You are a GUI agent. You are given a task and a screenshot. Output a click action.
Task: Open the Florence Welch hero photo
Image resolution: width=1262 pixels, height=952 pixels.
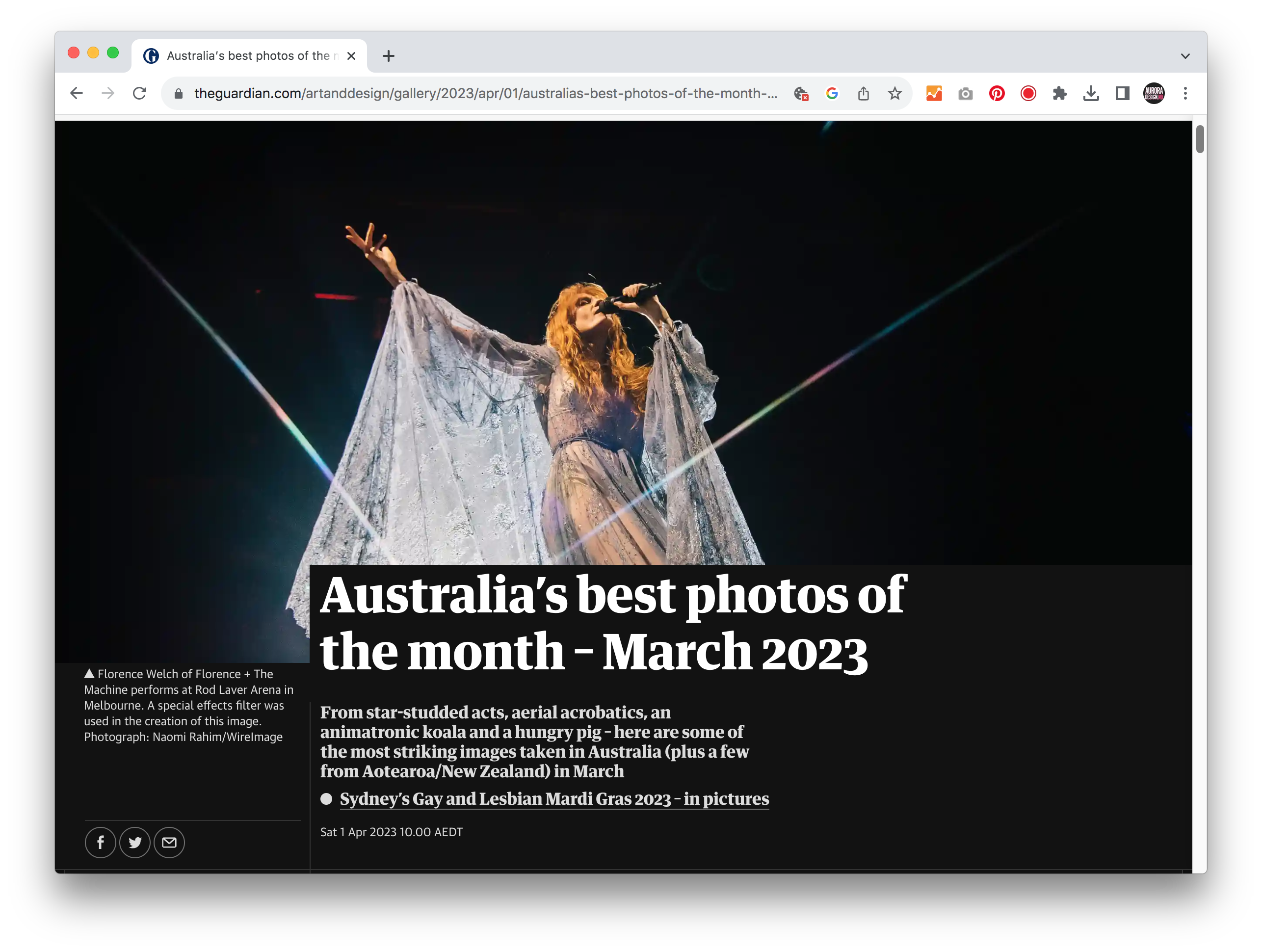coord(623,343)
